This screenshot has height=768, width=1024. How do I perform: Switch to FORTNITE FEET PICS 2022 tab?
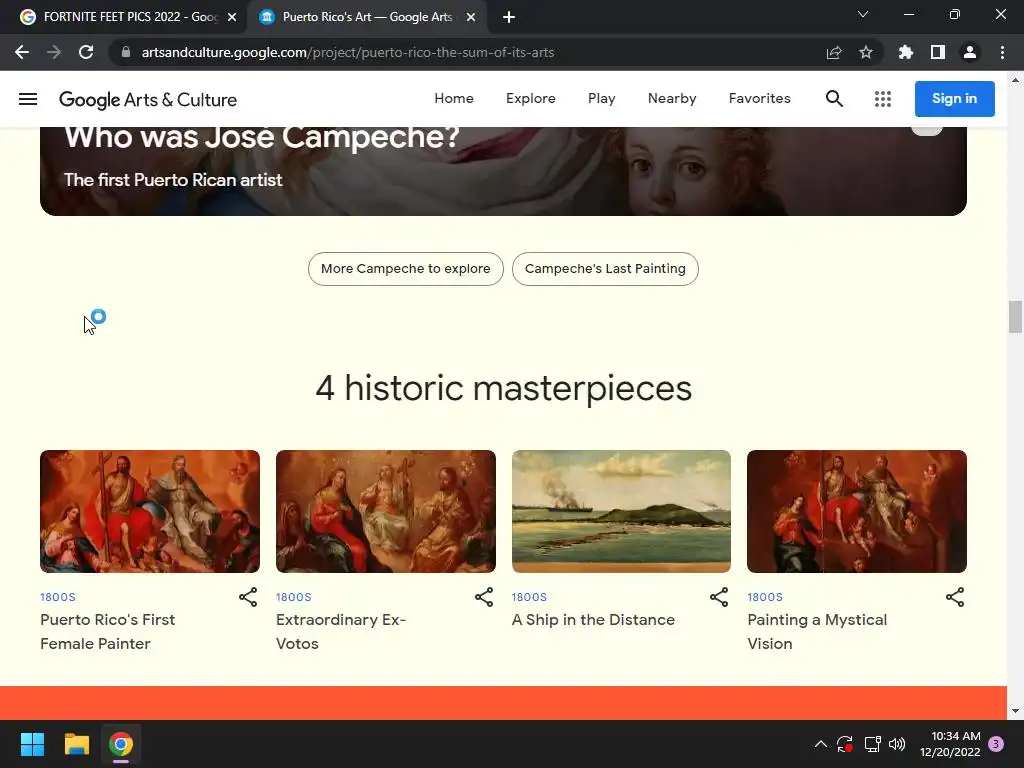124,17
